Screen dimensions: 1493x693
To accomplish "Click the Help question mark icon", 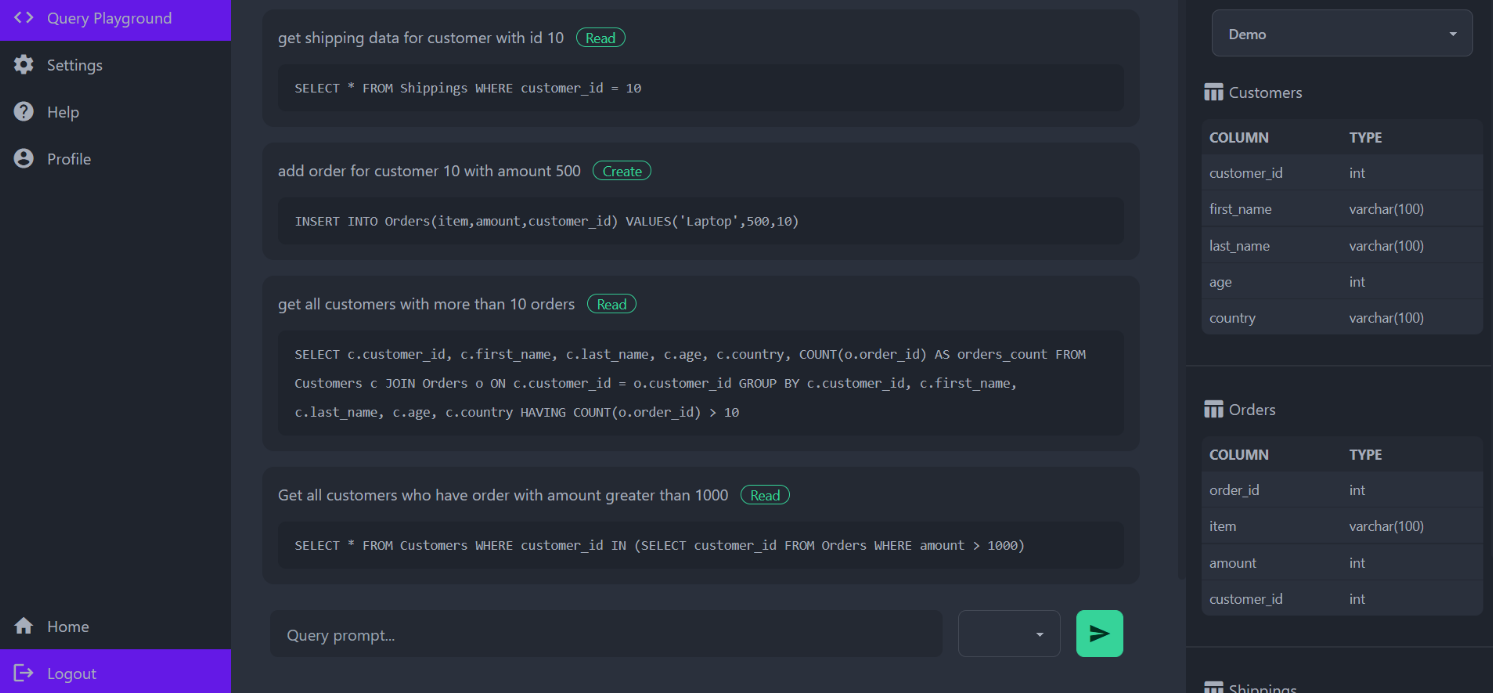I will pos(24,112).
